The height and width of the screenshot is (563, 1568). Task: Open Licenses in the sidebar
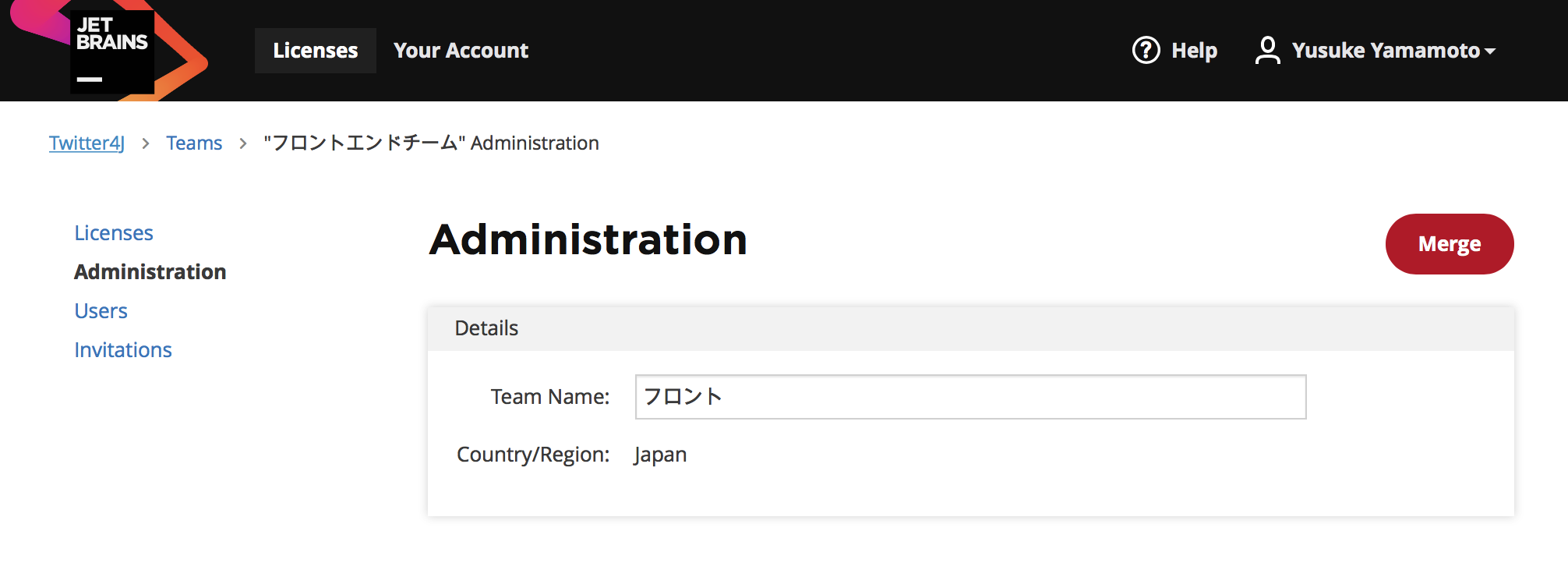coord(114,233)
